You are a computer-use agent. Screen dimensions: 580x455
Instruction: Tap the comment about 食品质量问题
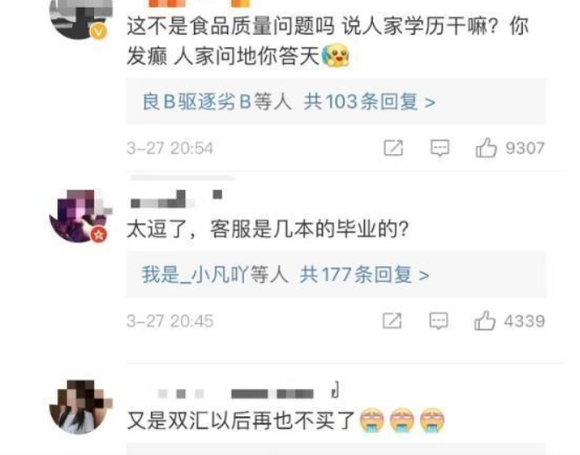point(328,41)
